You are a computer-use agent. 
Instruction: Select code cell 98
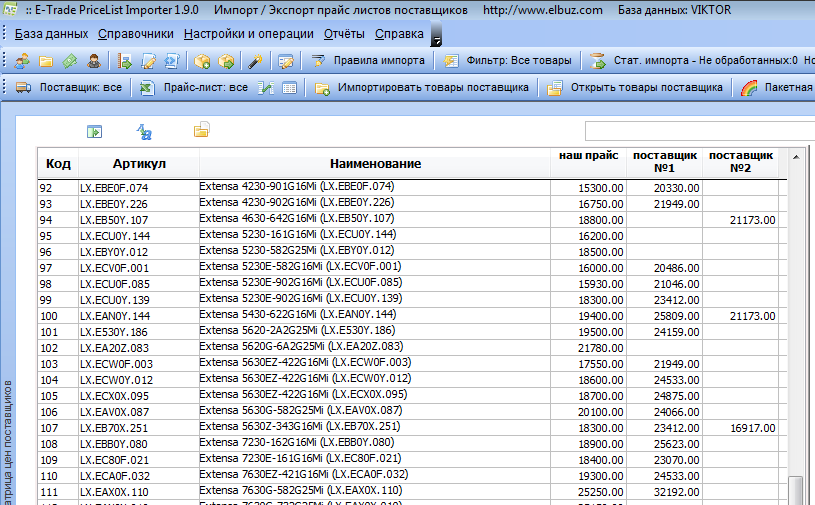click(x=58, y=284)
